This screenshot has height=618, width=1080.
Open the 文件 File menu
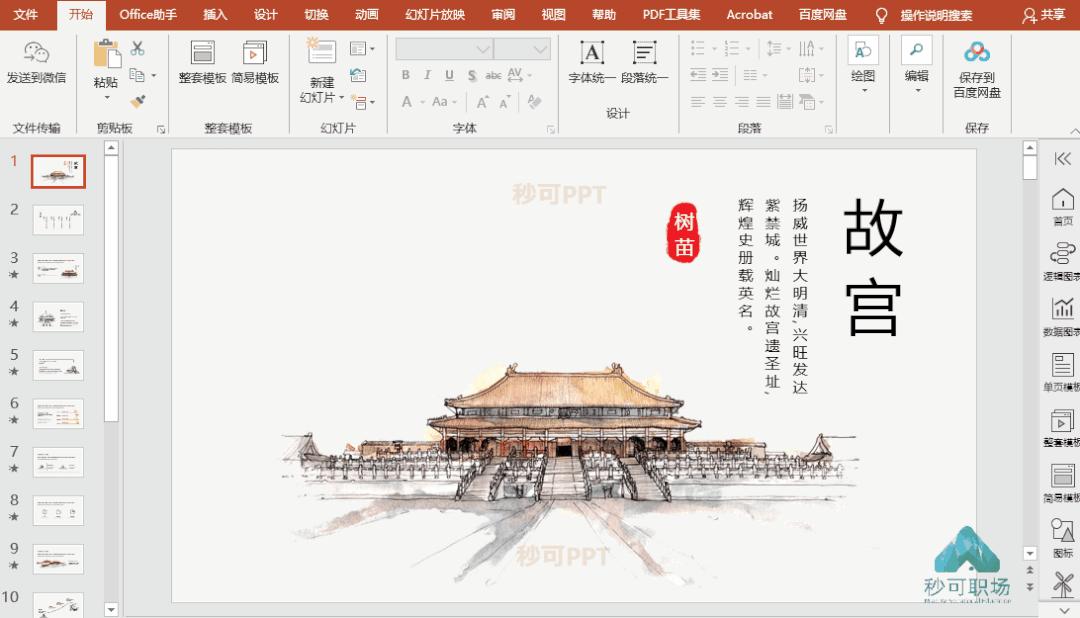[25, 14]
